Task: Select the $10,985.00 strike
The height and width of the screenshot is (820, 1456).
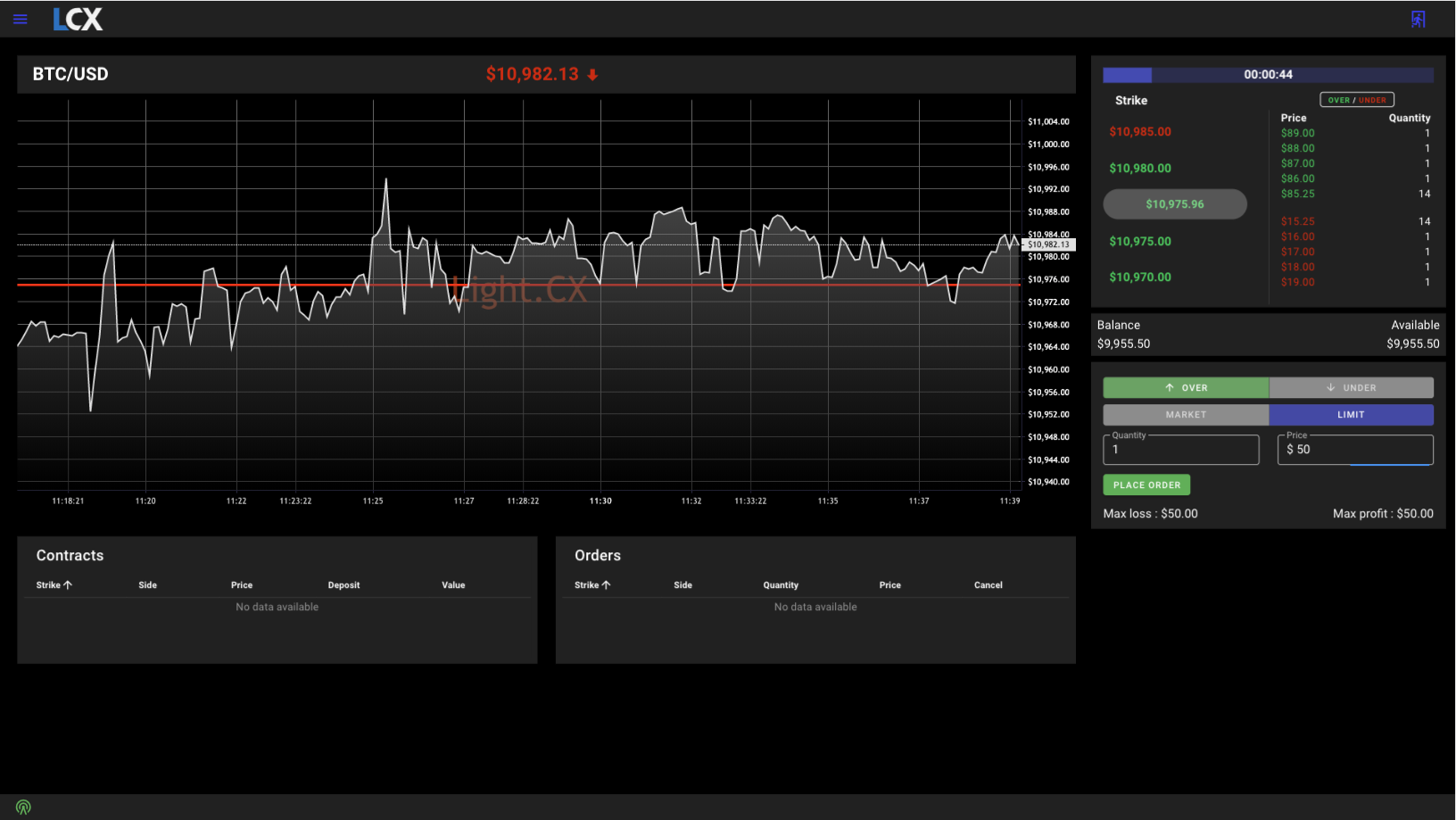Action: coord(1140,132)
